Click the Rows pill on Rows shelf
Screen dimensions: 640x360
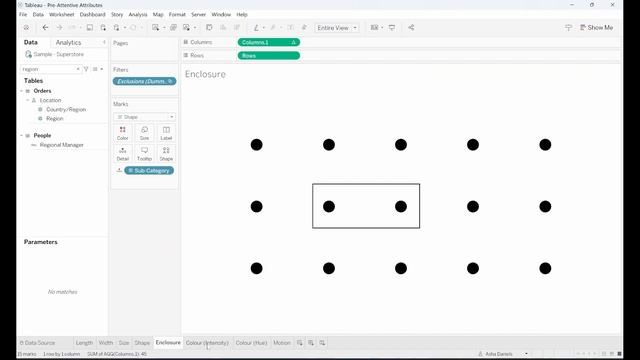[x=269, y=56]
